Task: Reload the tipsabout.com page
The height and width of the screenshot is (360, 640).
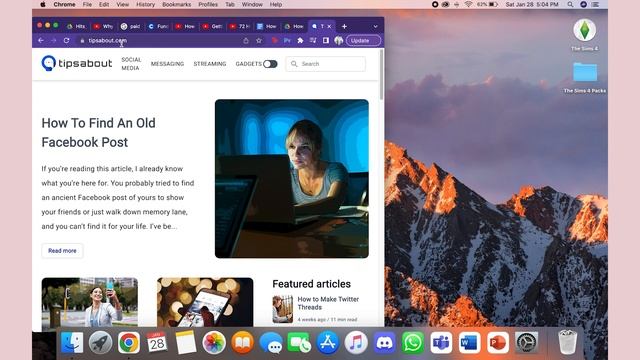Action: (x=67, y=40)
